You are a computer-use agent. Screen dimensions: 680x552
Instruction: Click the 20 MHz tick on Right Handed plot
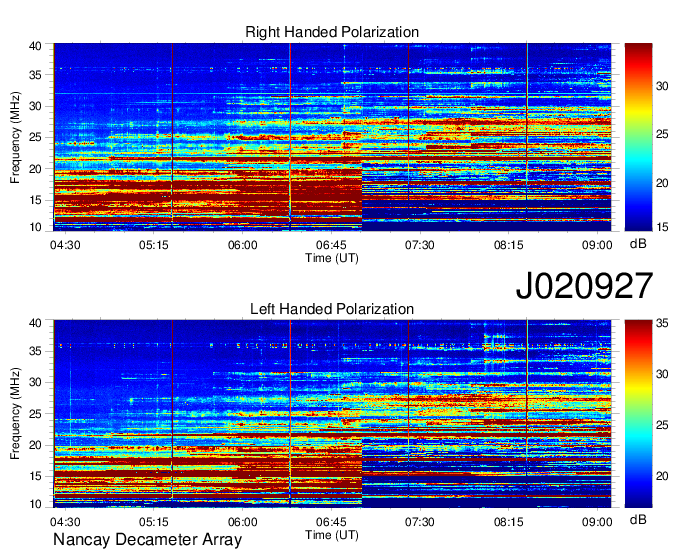(35, 169)
